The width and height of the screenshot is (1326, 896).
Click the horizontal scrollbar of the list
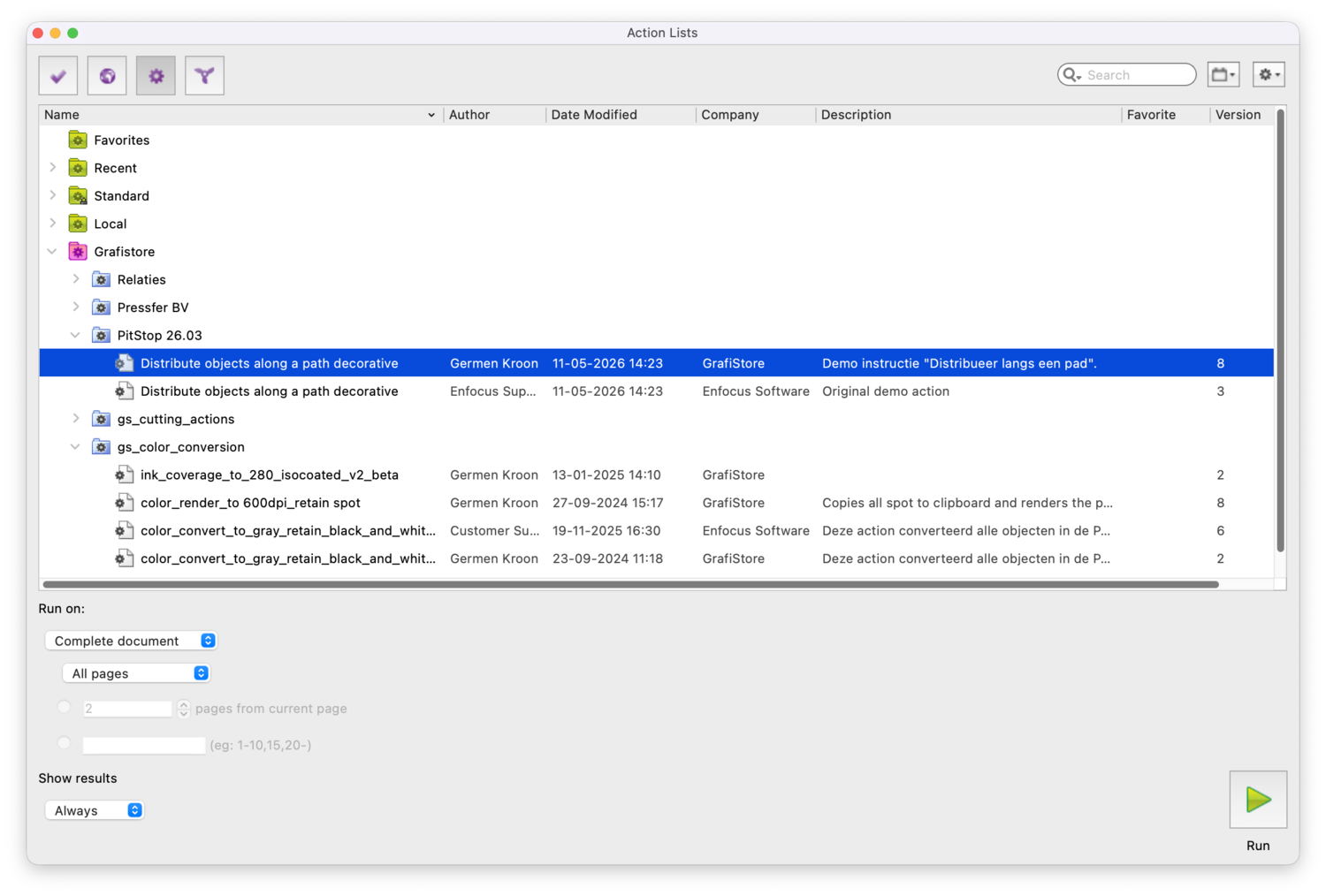click(630, 584)
